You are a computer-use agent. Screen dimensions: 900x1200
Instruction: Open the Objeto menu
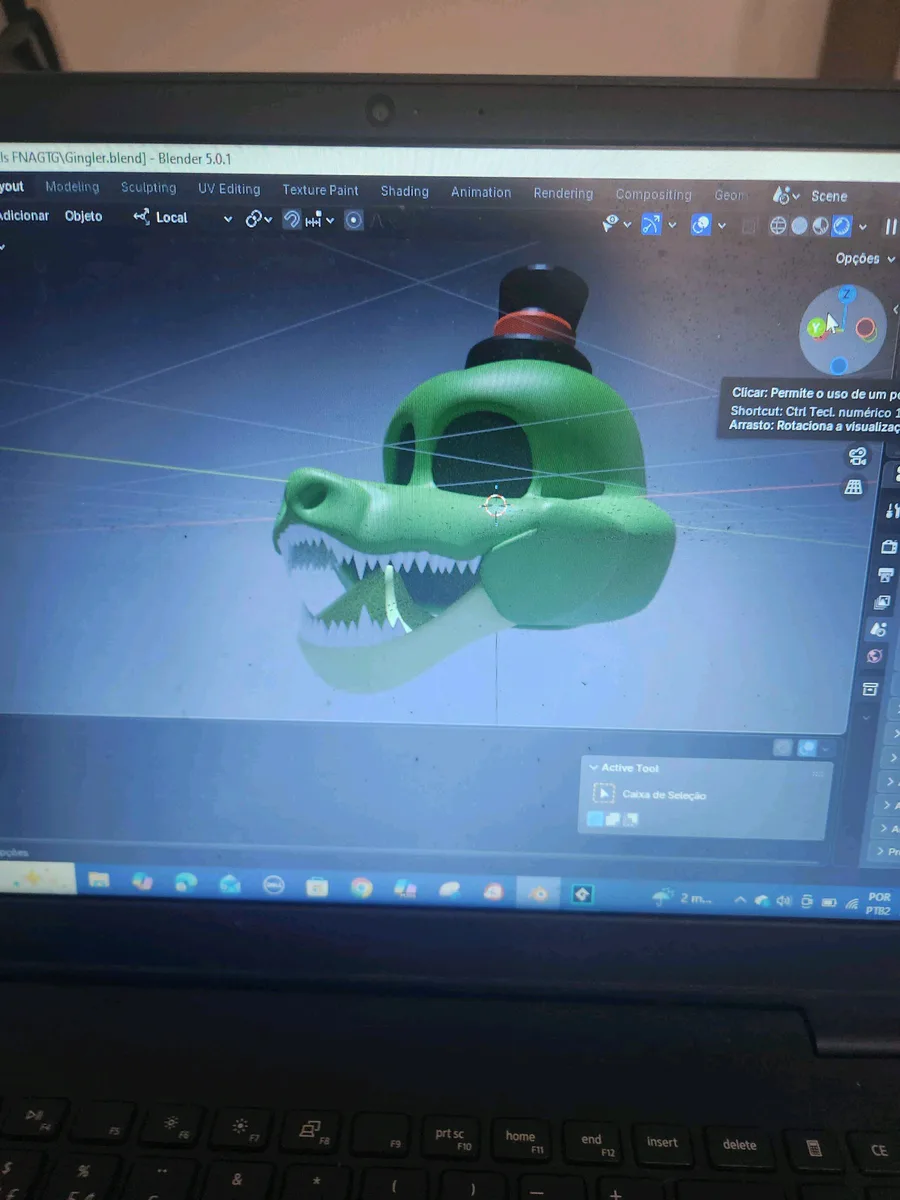(83, 216)
